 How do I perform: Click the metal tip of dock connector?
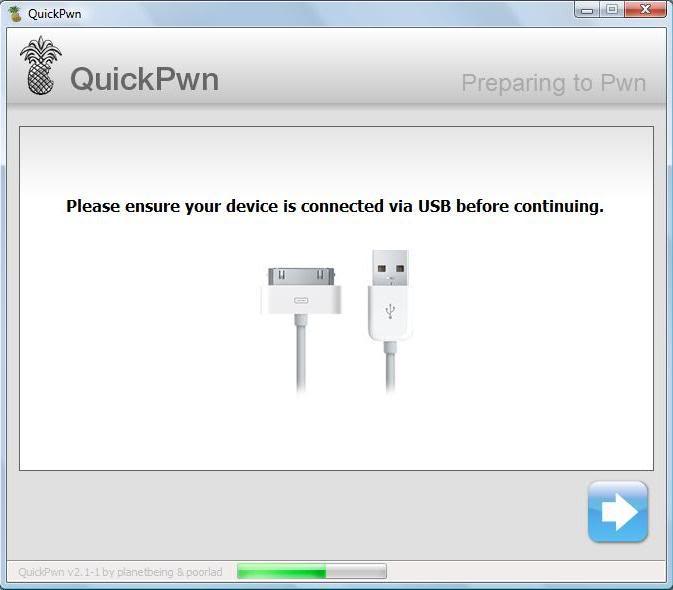click(x=301, y=277)
